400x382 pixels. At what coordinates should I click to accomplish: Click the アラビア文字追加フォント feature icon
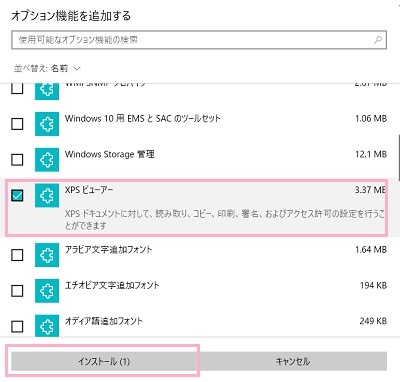click(x=47, y=255)
